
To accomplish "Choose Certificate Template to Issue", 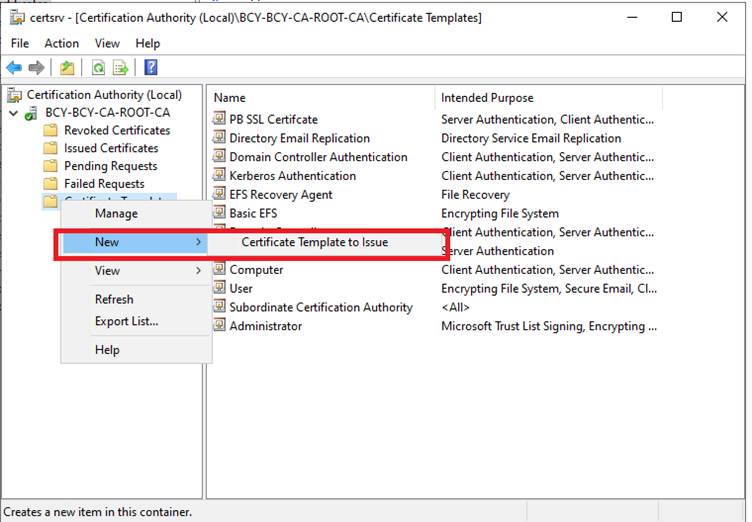I will [314, 242].
